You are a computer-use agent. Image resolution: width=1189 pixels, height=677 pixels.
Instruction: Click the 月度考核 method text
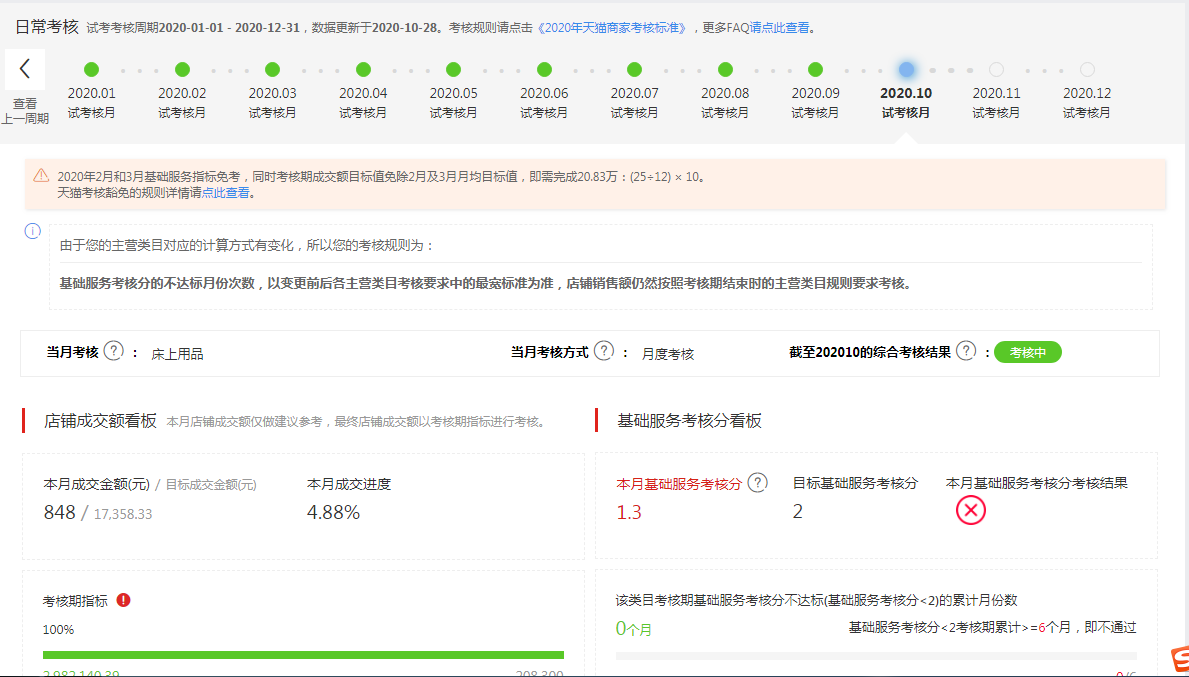[668, 354]
